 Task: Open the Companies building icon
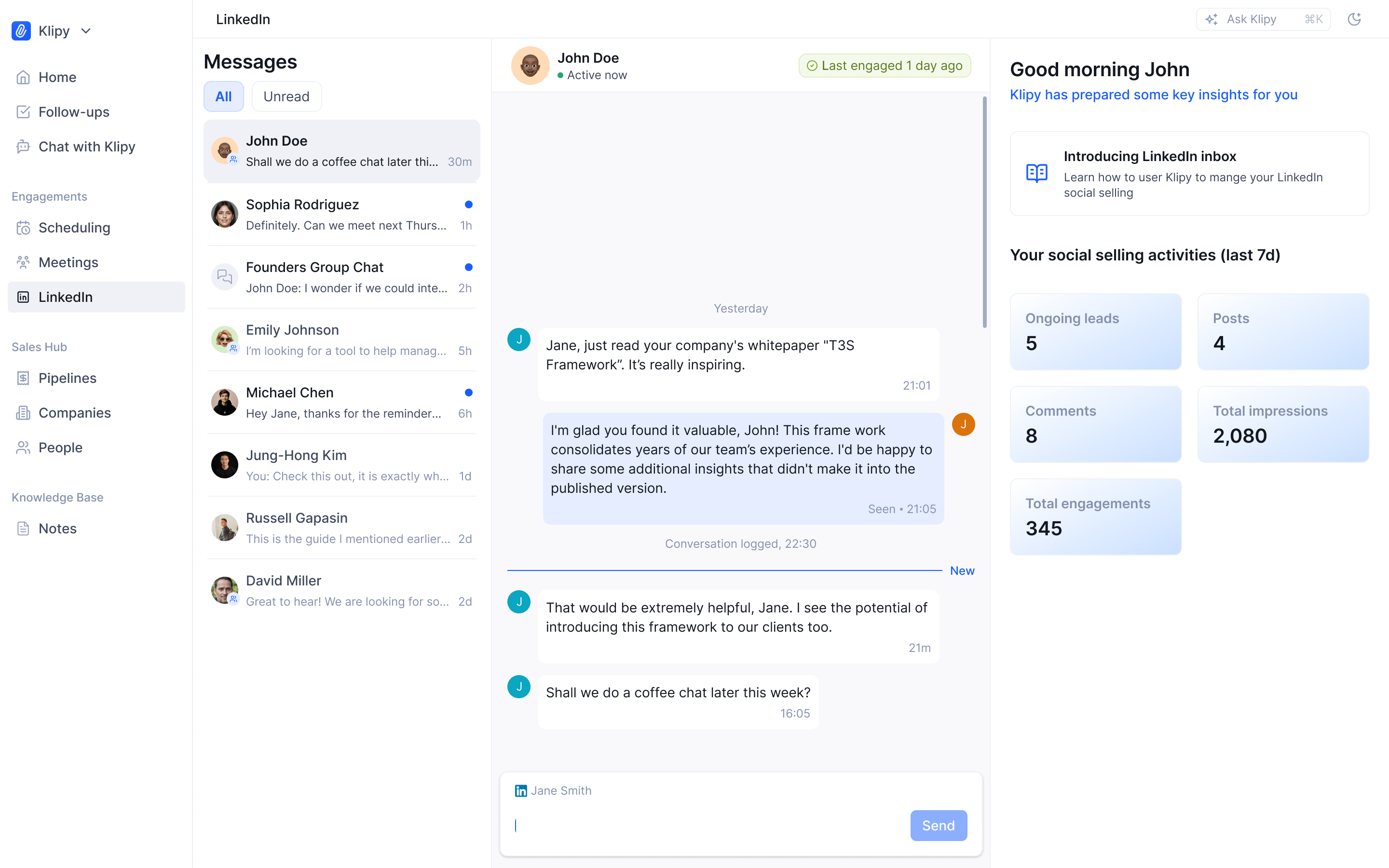23,413
